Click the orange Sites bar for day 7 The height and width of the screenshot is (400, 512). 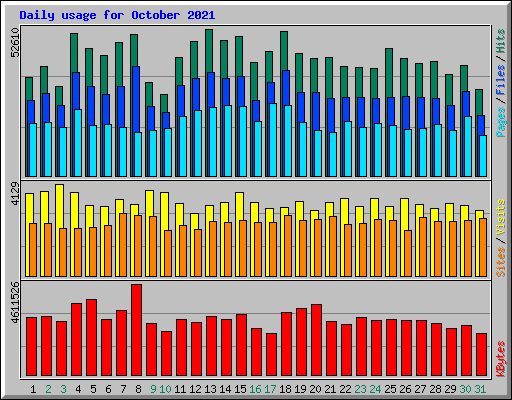[123, 245]
